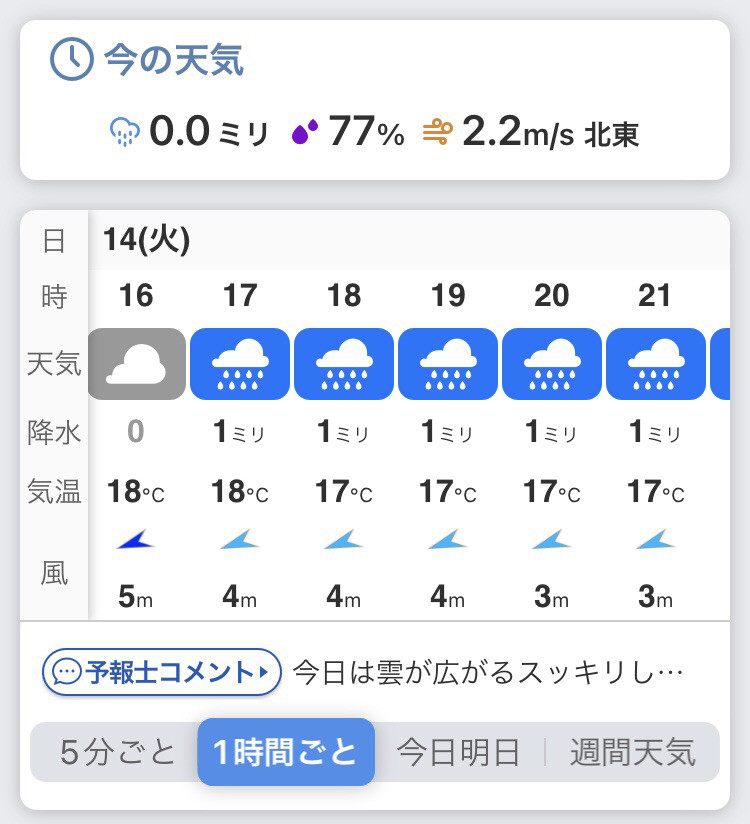Click the rain cloud precipitation icon by 0.0ミリ
This screenshot has width=750, height=824.
click(x=125, y=132)
